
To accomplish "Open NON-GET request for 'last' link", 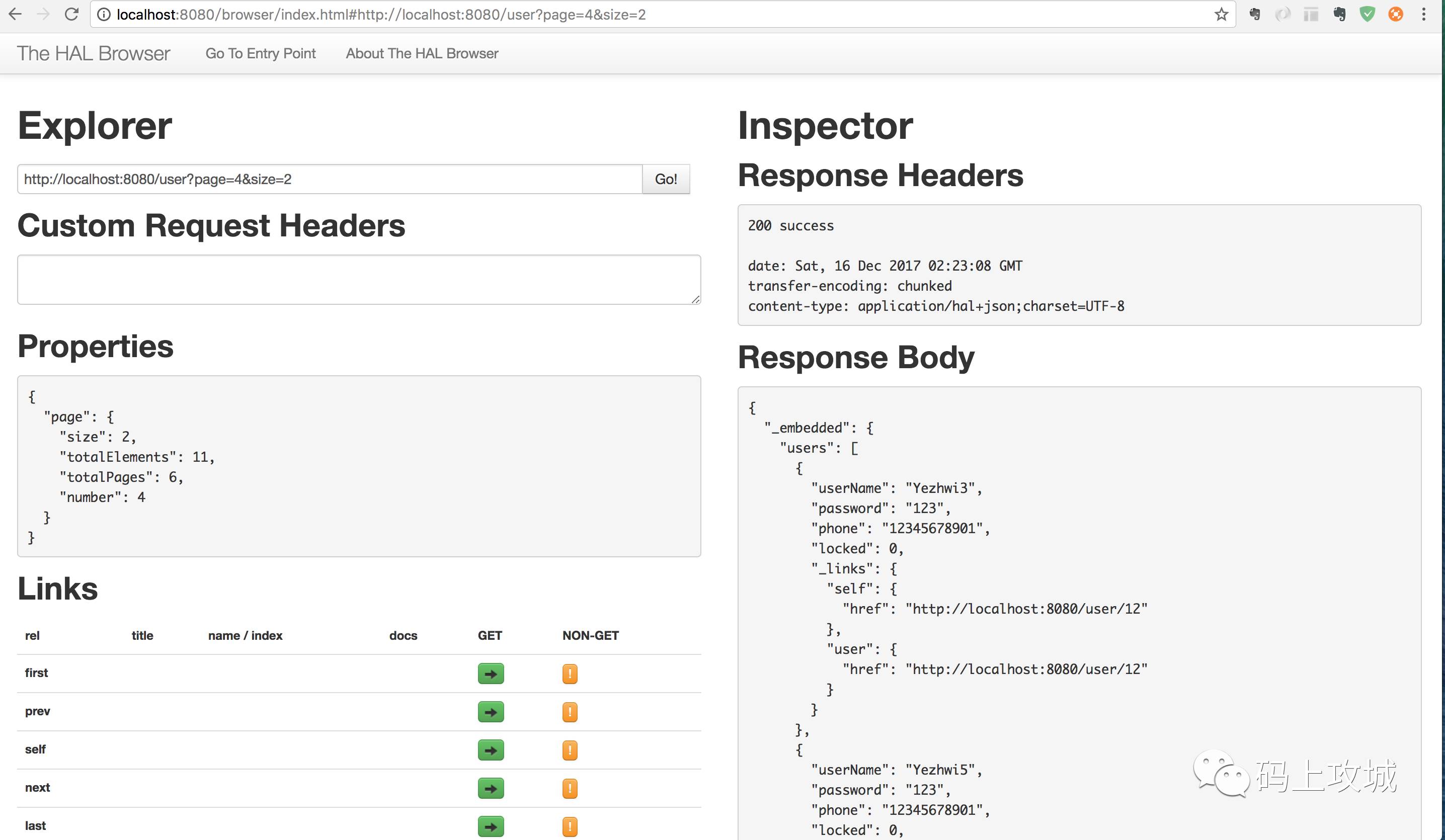I will pyautogui.click(x=570, y=826).
